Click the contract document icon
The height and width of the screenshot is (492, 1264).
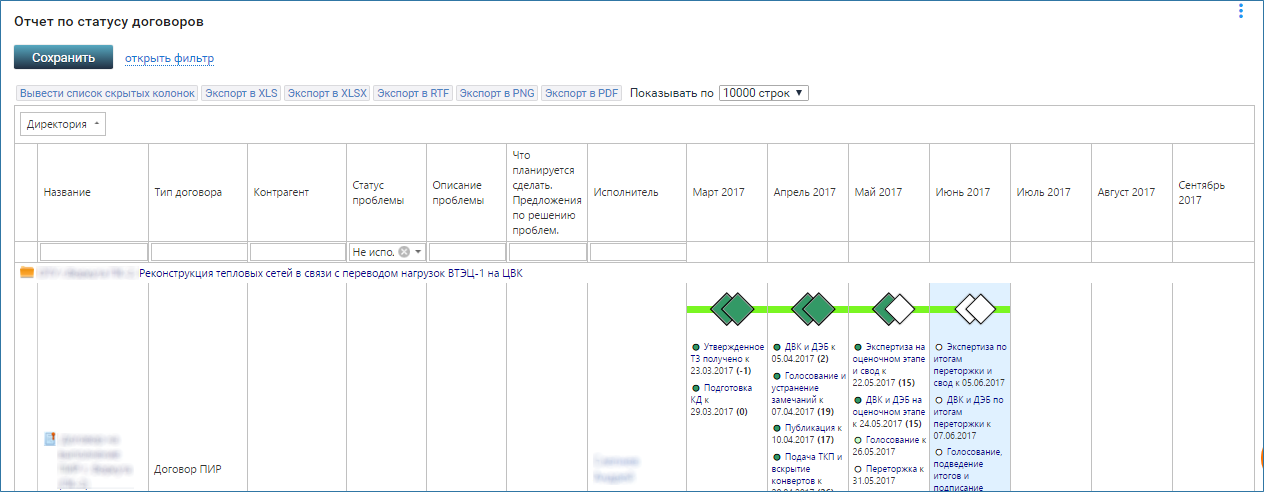(x=49, y=439)
